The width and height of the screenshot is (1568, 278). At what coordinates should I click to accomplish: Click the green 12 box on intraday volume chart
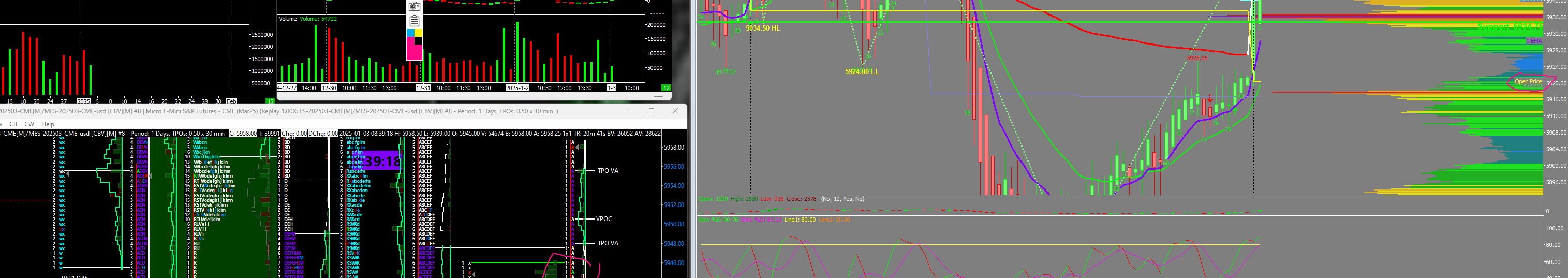point(667,88)
